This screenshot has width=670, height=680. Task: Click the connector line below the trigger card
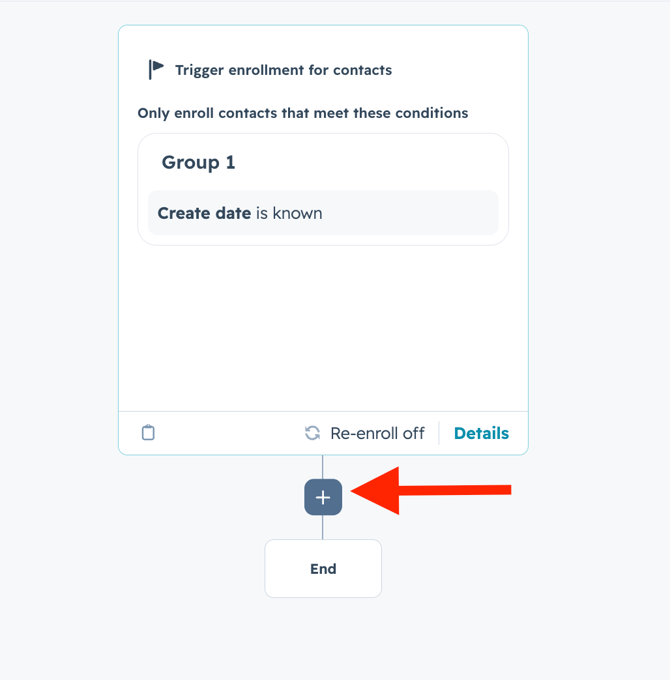pos(323,467)
